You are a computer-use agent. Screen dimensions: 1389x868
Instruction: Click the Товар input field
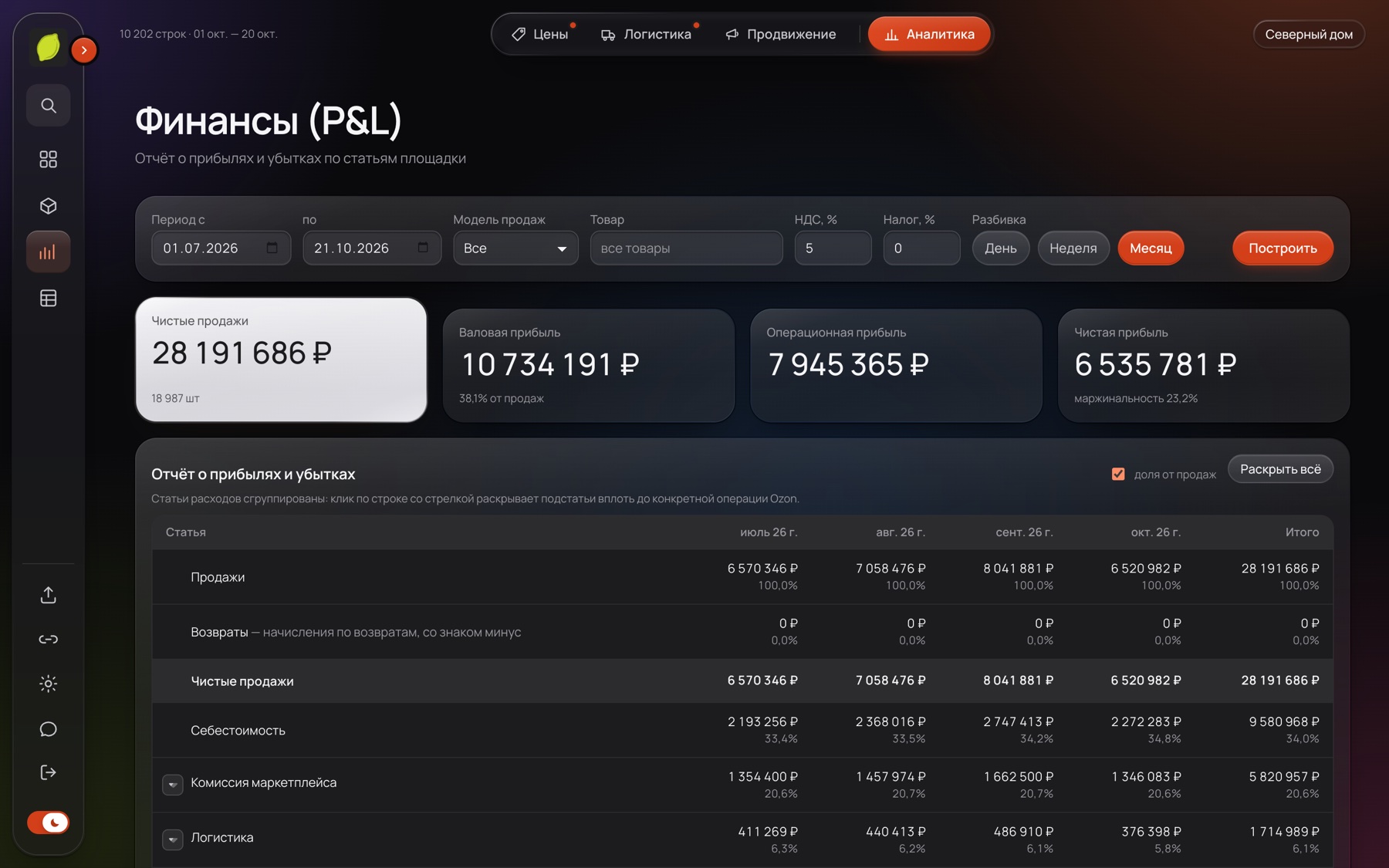pos(686,248)
